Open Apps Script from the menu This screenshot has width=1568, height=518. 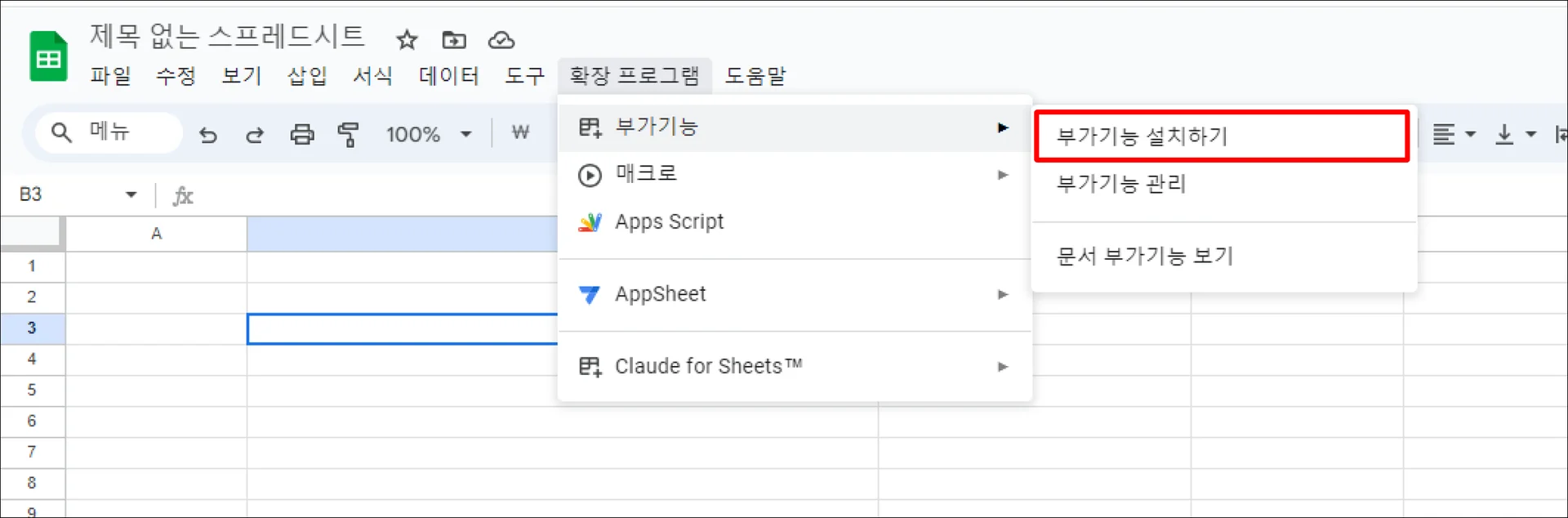click(x=669, y=222)
